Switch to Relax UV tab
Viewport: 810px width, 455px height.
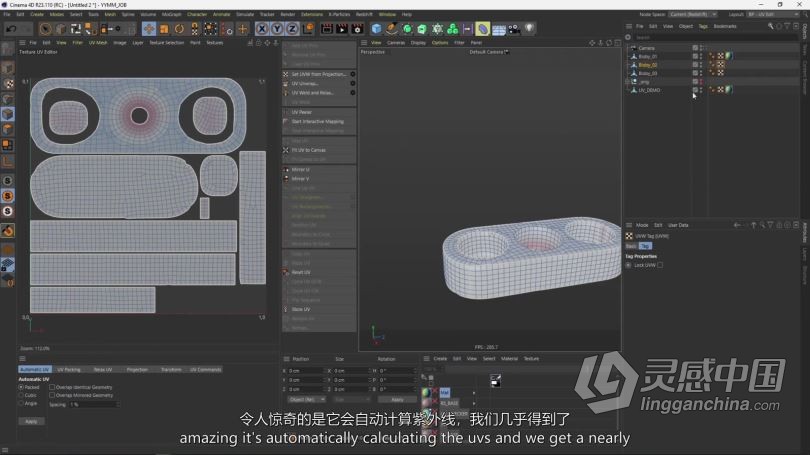point(103,370)
